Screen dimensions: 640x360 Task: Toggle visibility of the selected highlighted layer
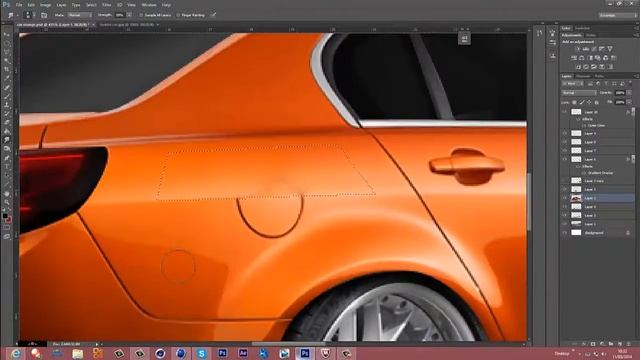click(x=564, y=198)
